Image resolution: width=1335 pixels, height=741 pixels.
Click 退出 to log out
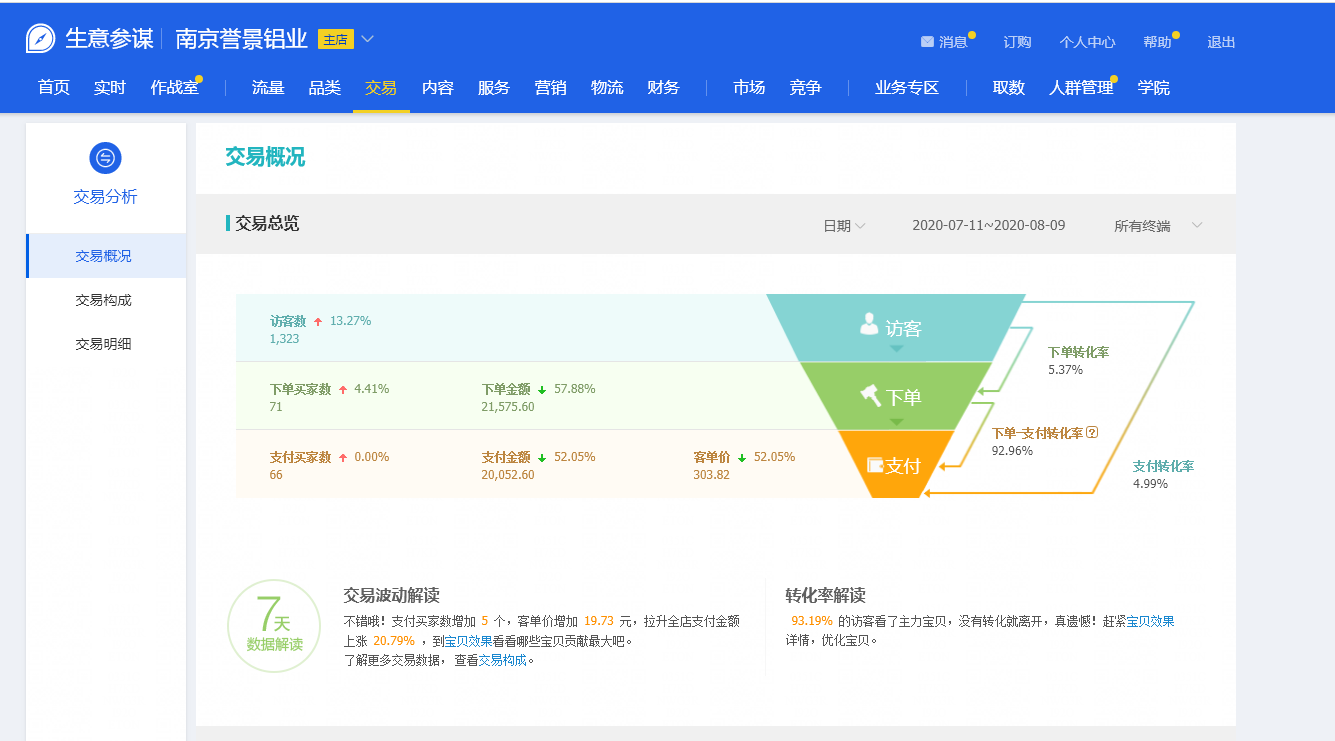point(1221,42)
